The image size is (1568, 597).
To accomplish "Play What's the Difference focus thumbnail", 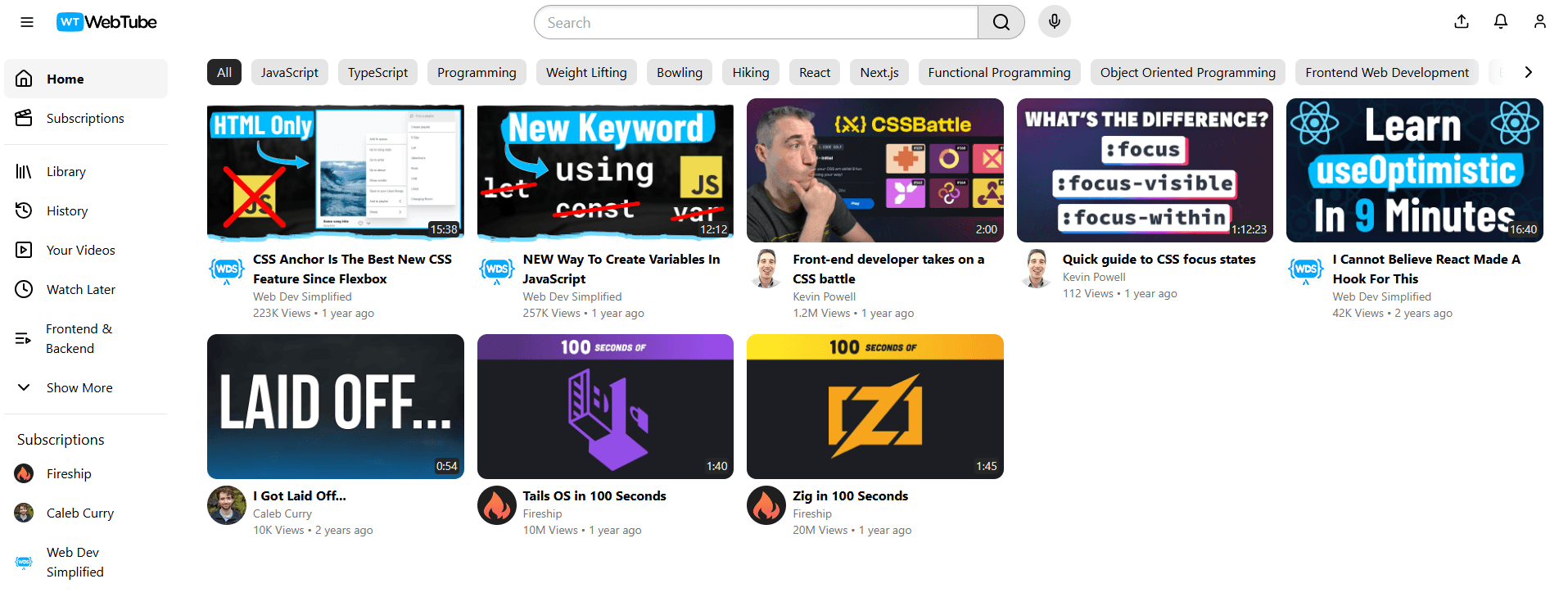I will pyautogui.click(x=1145, y=170).
